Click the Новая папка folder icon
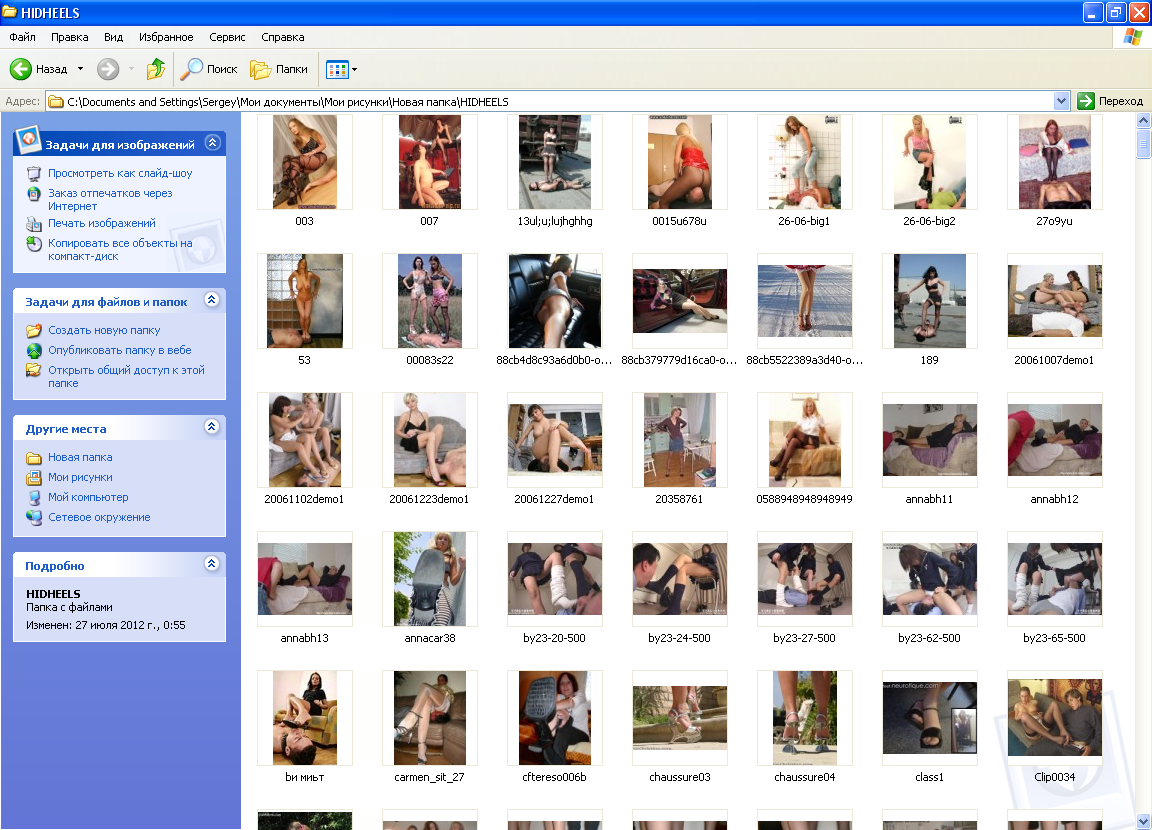This screenshot has height=830, width=1152. 34,458
